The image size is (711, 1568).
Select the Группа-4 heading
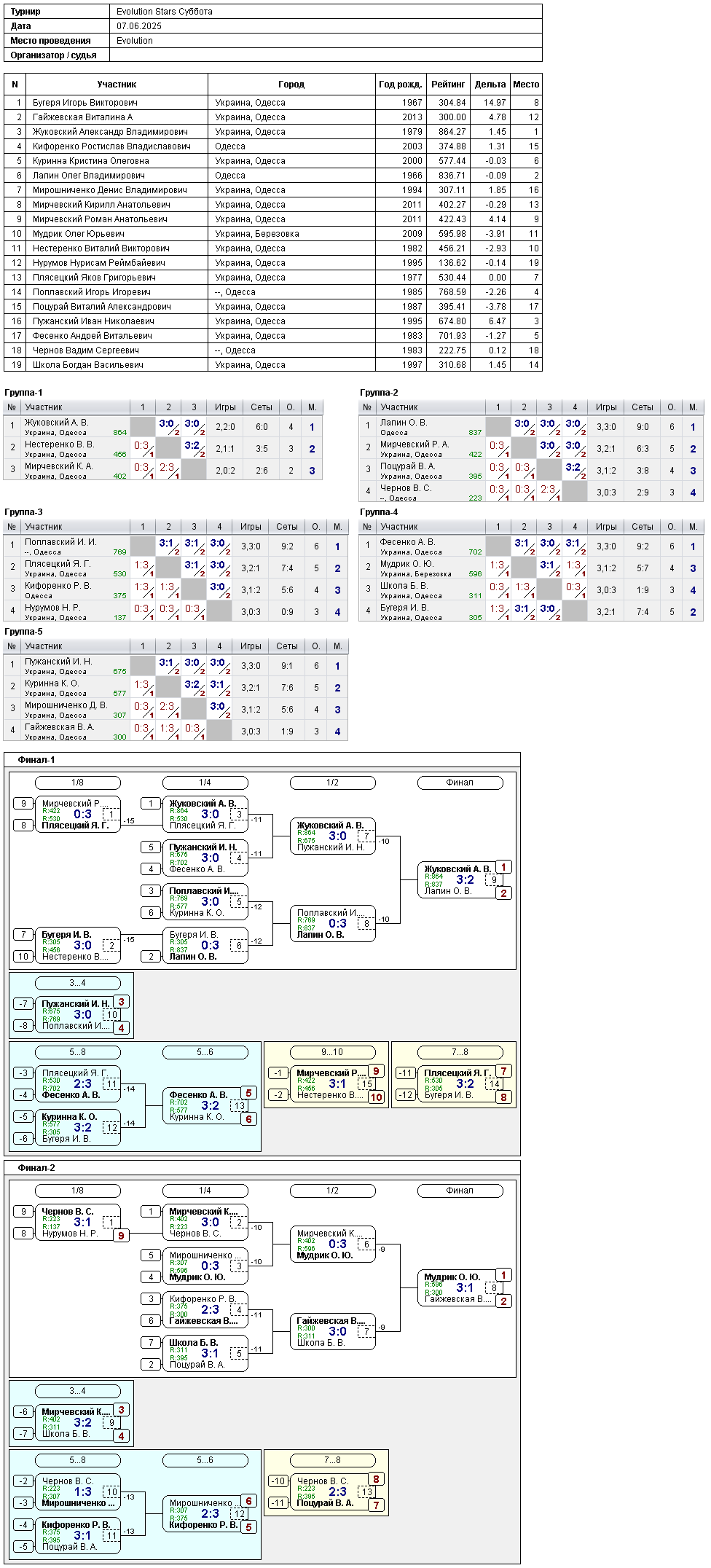(379, 512)
